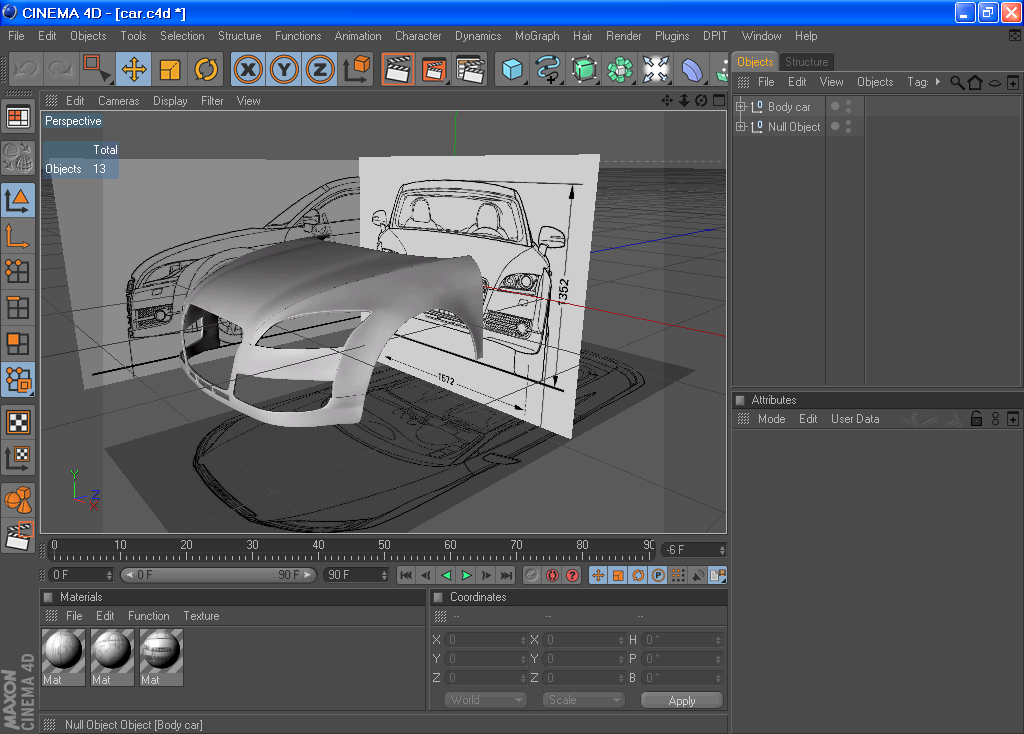Click the stepper of the X position field
The image size is (1024, 734).
coord(523,640)
